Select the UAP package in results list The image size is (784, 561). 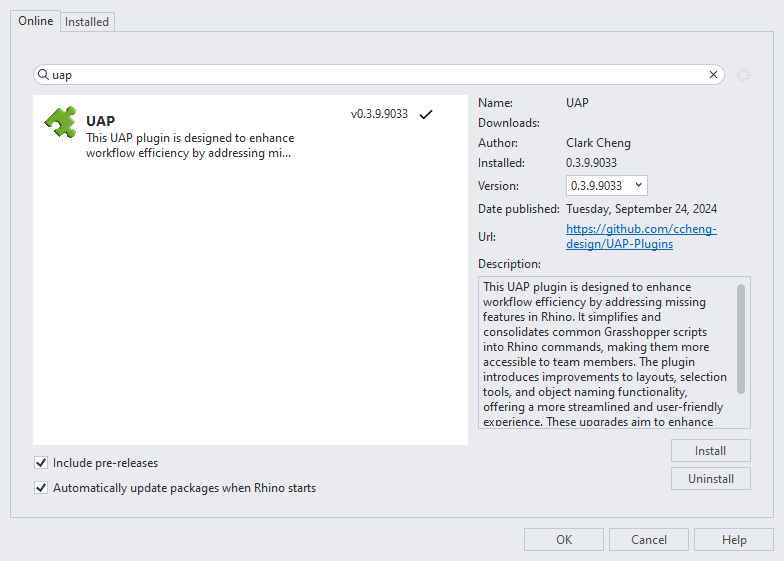pyautogui.click(x=250, y=132)
